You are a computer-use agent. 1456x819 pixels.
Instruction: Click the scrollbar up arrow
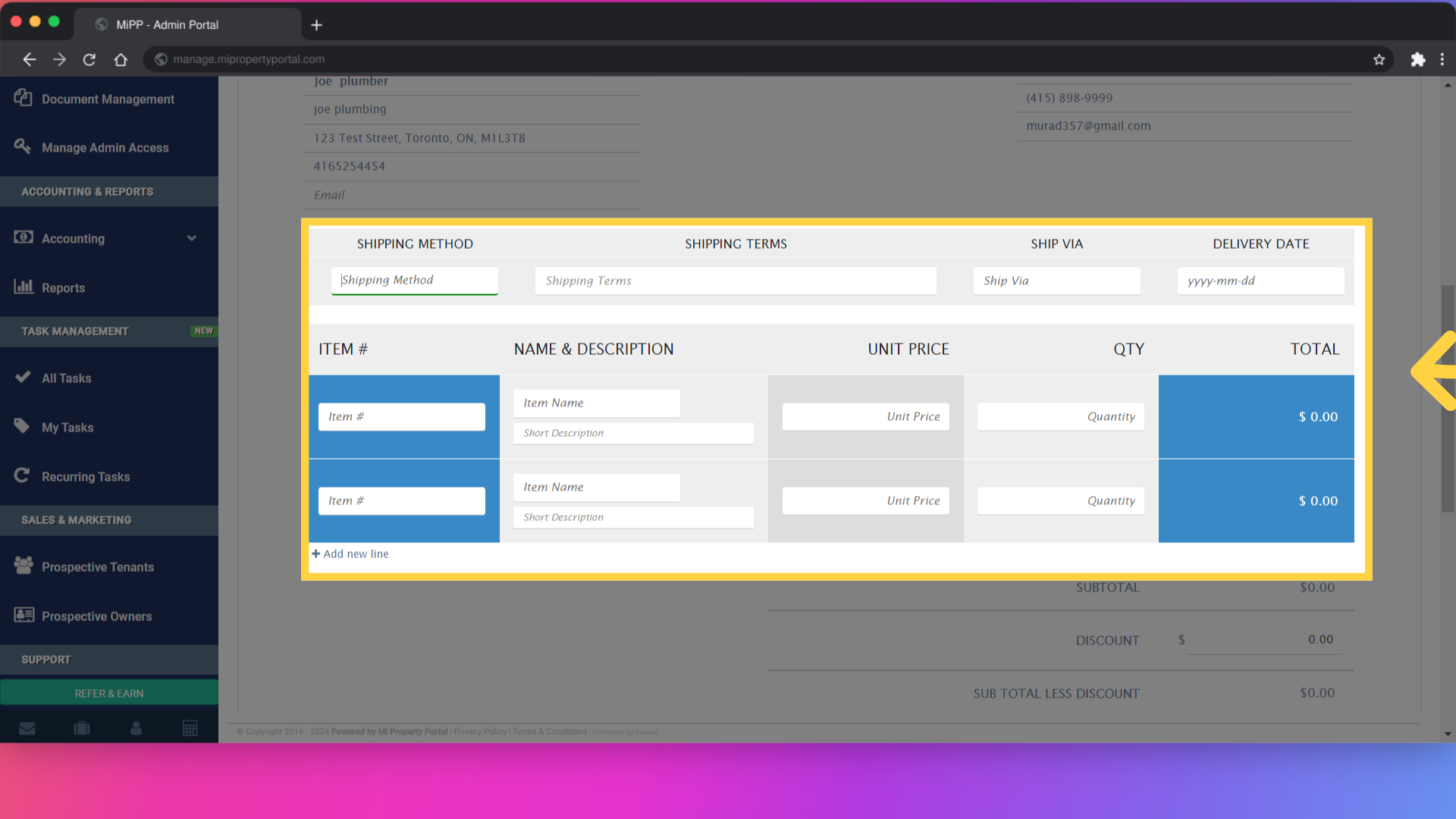pyautogui.click(x=1448, y=84)
